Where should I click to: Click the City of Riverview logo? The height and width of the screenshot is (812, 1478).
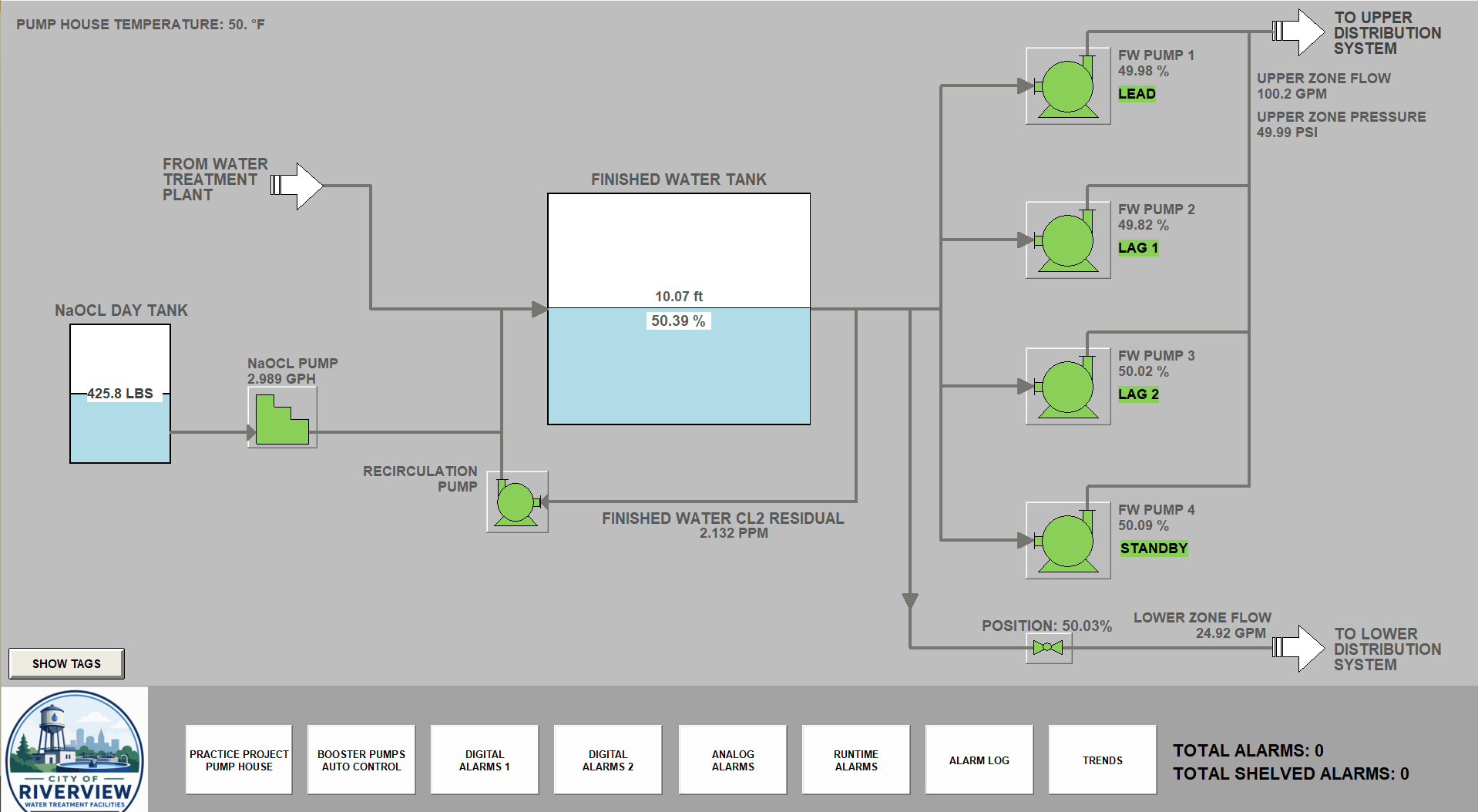(74, 750)
